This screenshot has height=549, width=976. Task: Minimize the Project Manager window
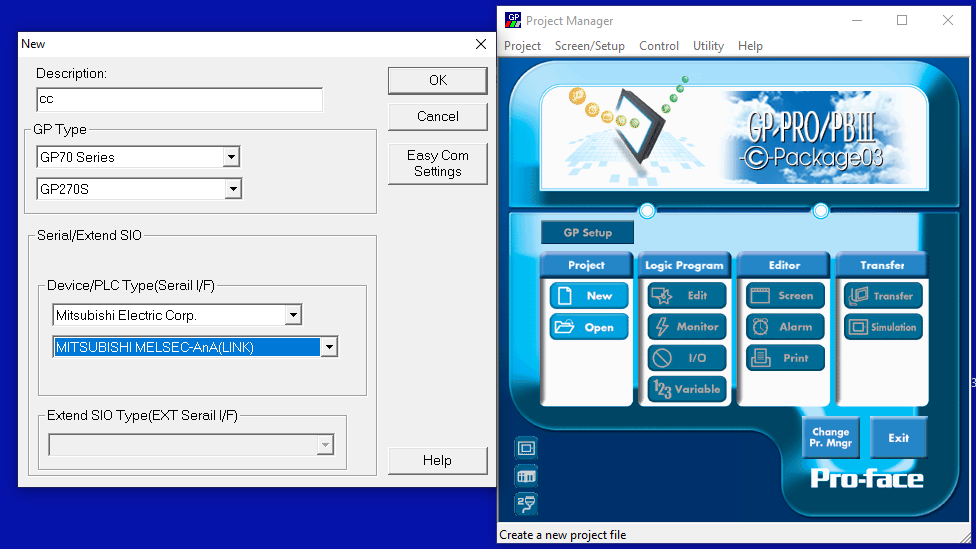coord(857,21)
